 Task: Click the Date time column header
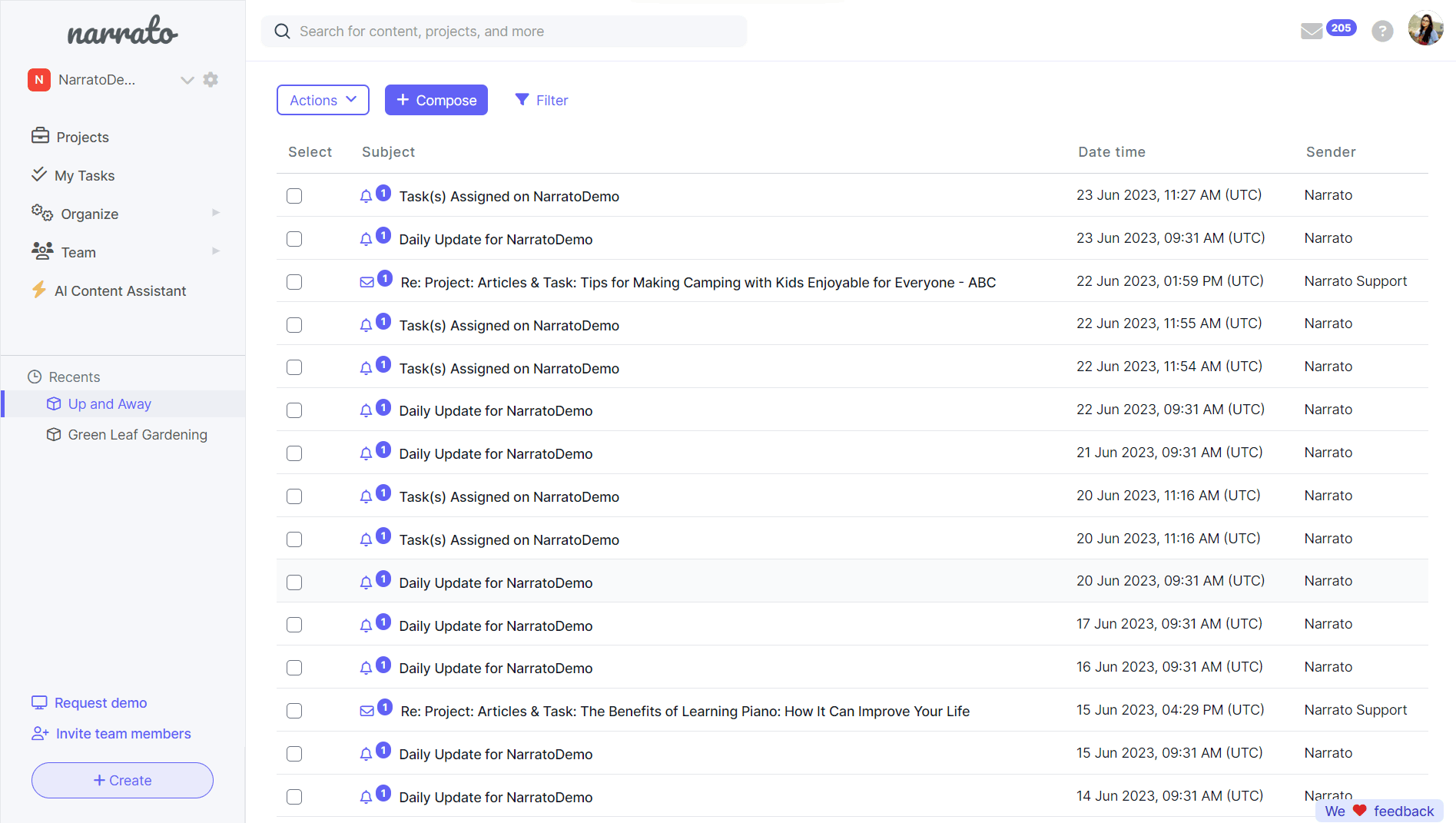[x=1112, y=151]
